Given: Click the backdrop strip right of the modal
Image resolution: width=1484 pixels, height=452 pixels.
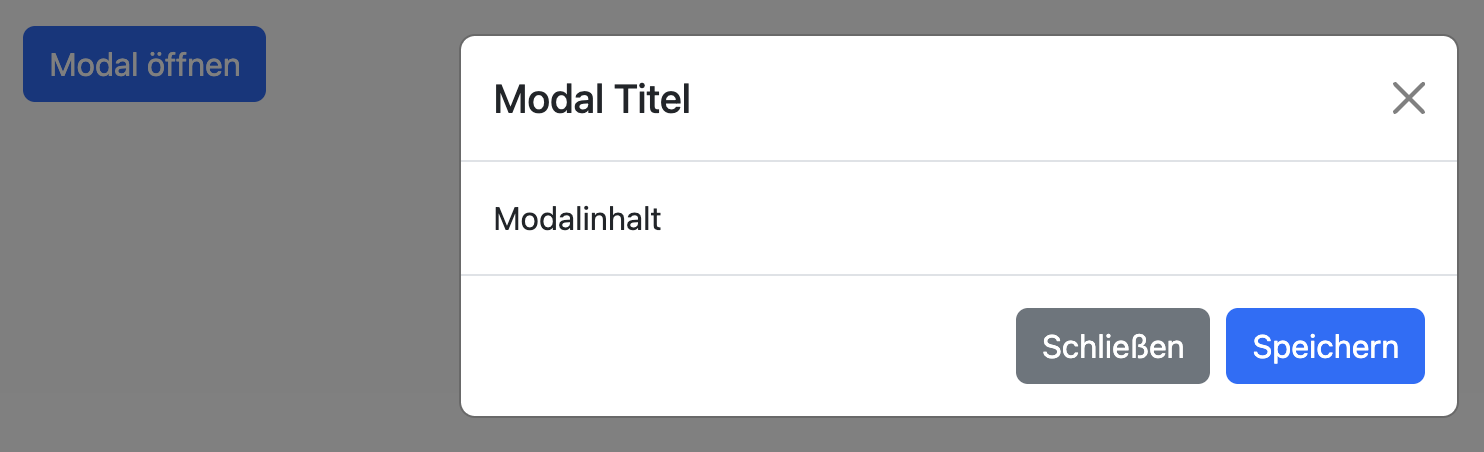Looking at the screenshot, I should pos(1471,225).
